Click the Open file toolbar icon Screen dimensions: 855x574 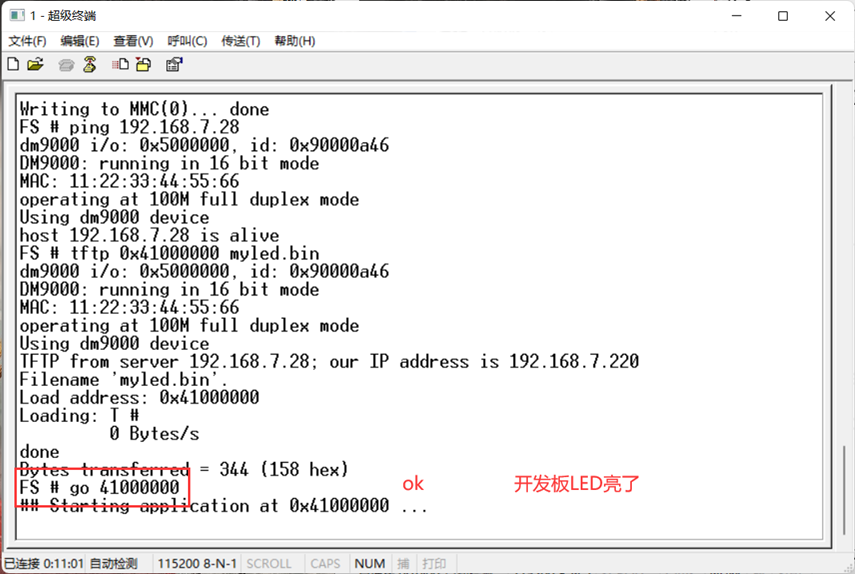tap(35, 64)
